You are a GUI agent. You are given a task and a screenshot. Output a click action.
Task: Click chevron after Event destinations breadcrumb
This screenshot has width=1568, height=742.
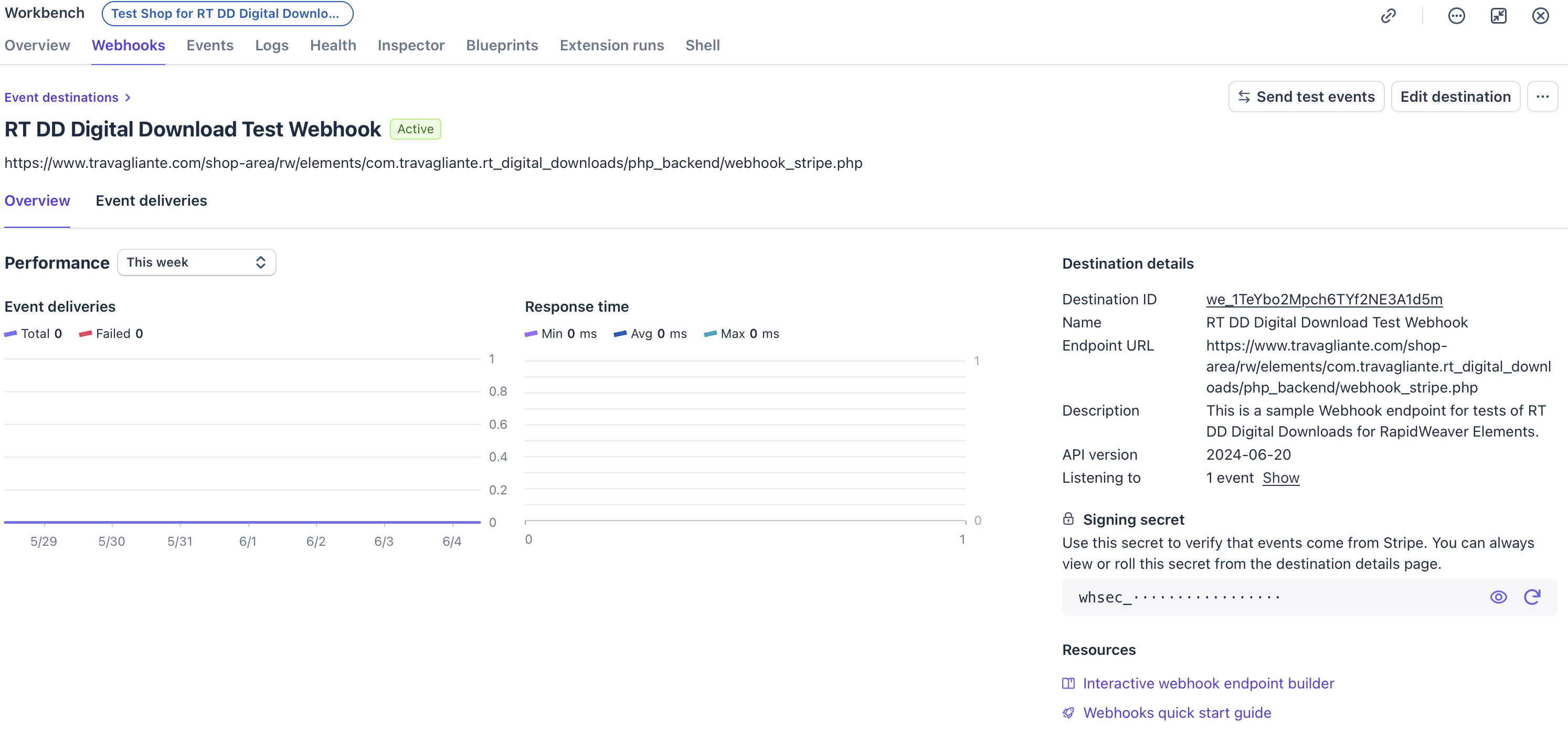click(x=127, y=98)
